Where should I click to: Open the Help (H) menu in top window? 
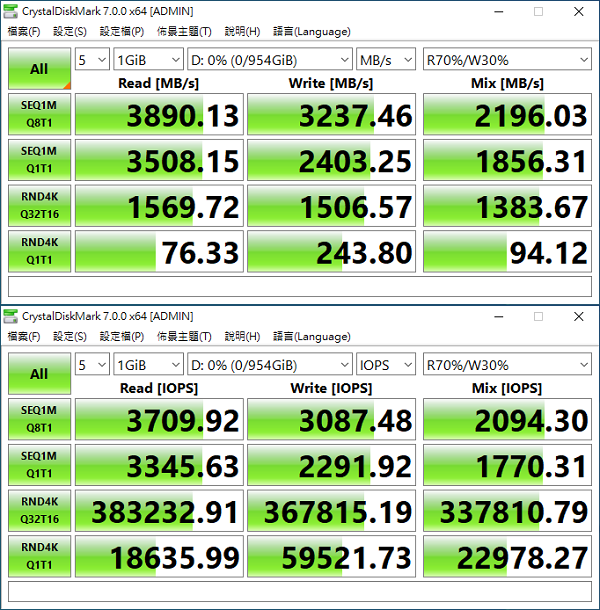click(242, 32)
